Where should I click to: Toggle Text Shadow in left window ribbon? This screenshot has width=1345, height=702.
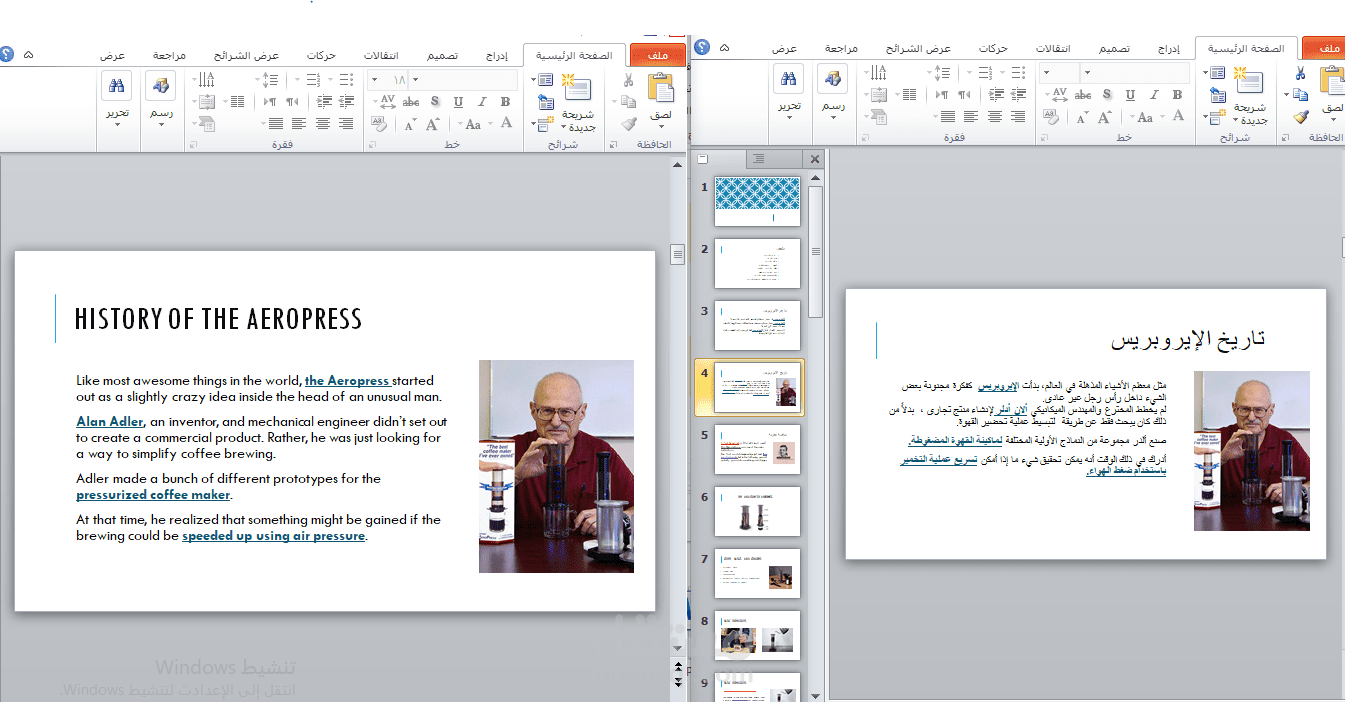(435, 101)
